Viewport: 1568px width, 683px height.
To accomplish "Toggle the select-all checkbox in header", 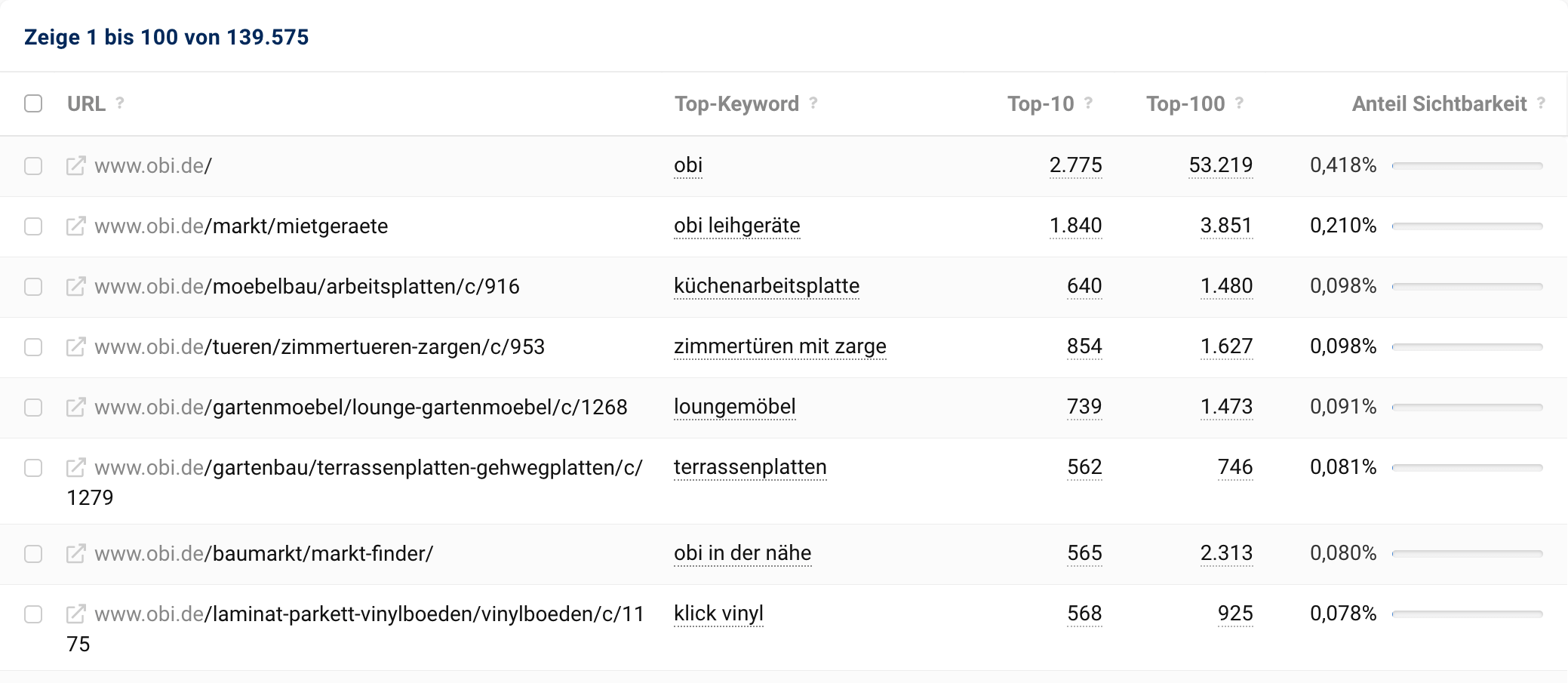I will click(33, 103).
